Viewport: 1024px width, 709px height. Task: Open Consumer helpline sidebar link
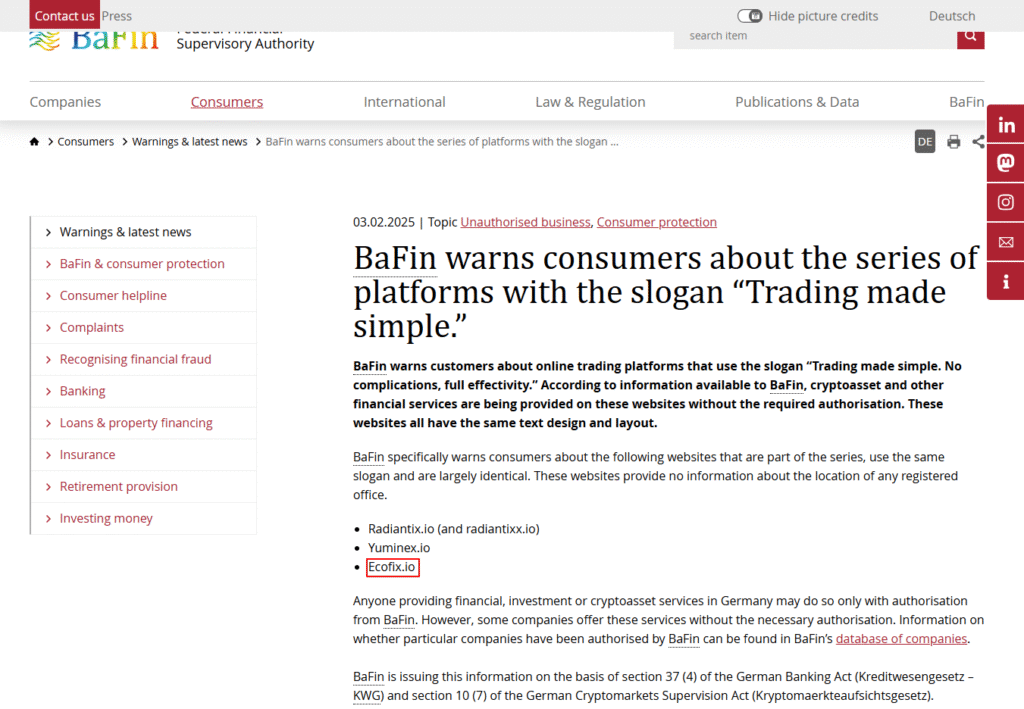113,296
